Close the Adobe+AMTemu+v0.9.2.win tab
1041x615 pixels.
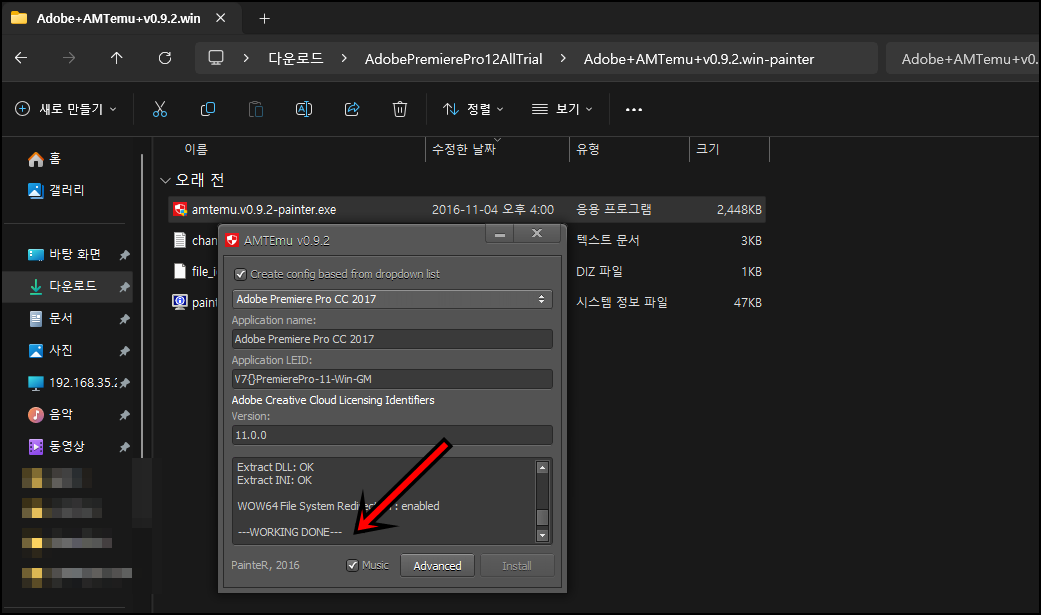pyautogui.click(x=220, y=19)
